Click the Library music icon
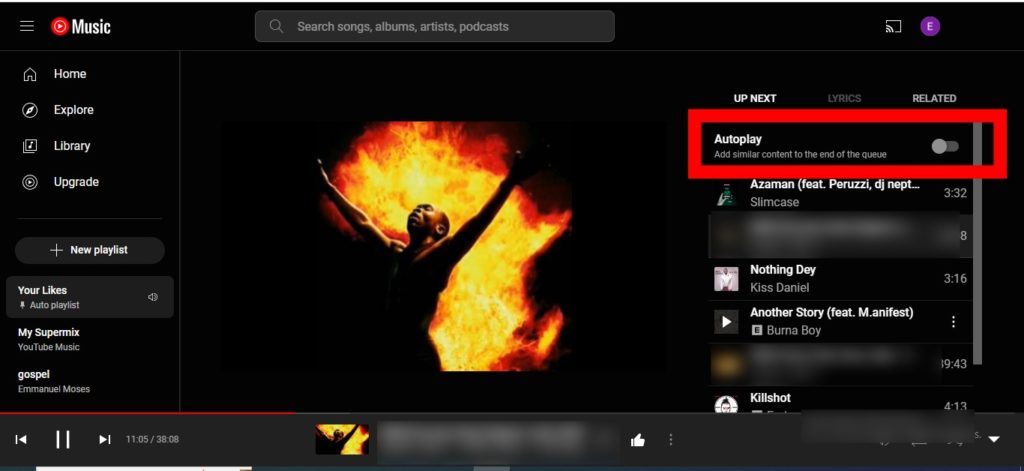 pos(30,146)
